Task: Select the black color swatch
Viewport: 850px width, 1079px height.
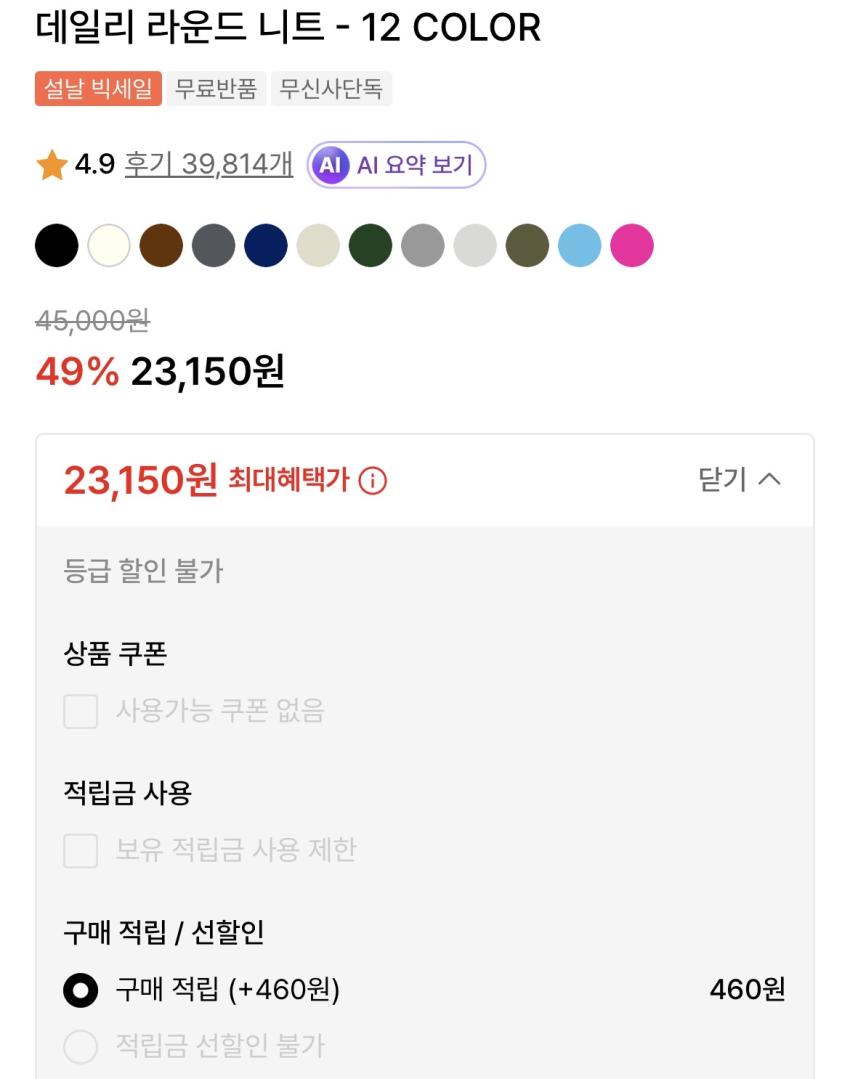Action: [x=56, y=246]
